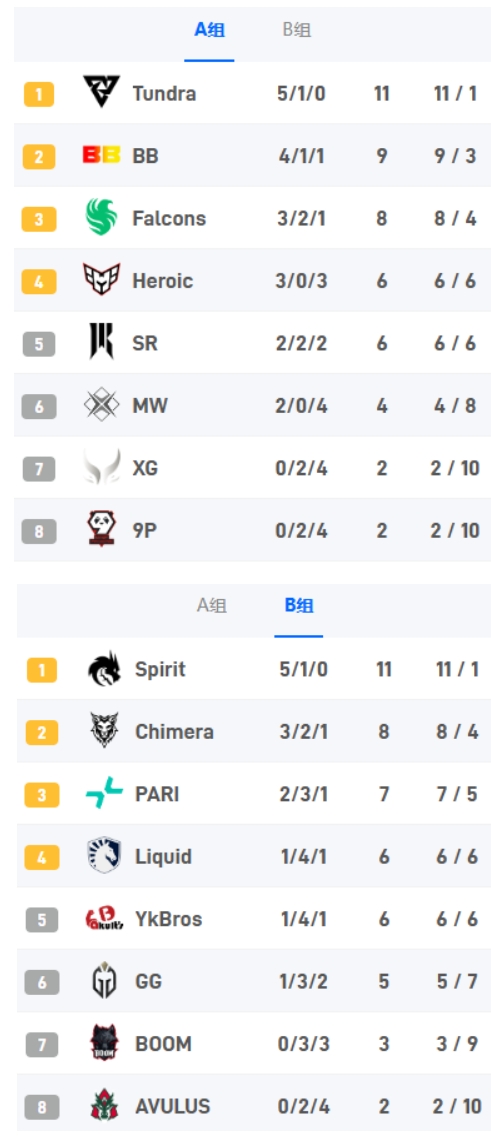Select the PARI team logo
491x1143 pixels.
tap(104, 794)
